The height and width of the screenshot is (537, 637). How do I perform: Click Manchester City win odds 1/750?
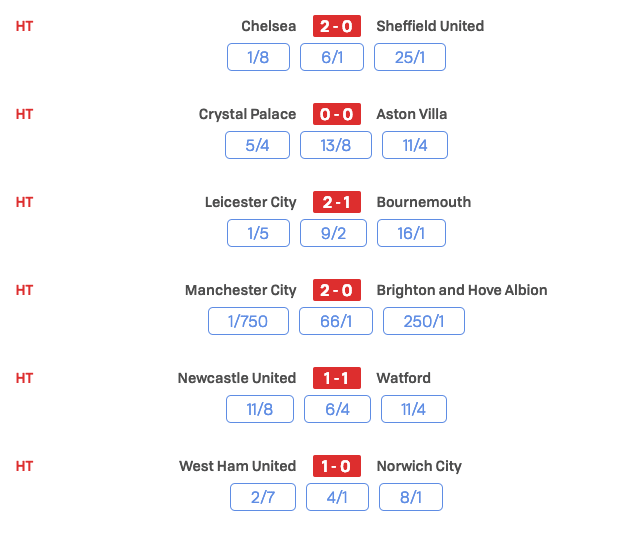click(248, 321)
